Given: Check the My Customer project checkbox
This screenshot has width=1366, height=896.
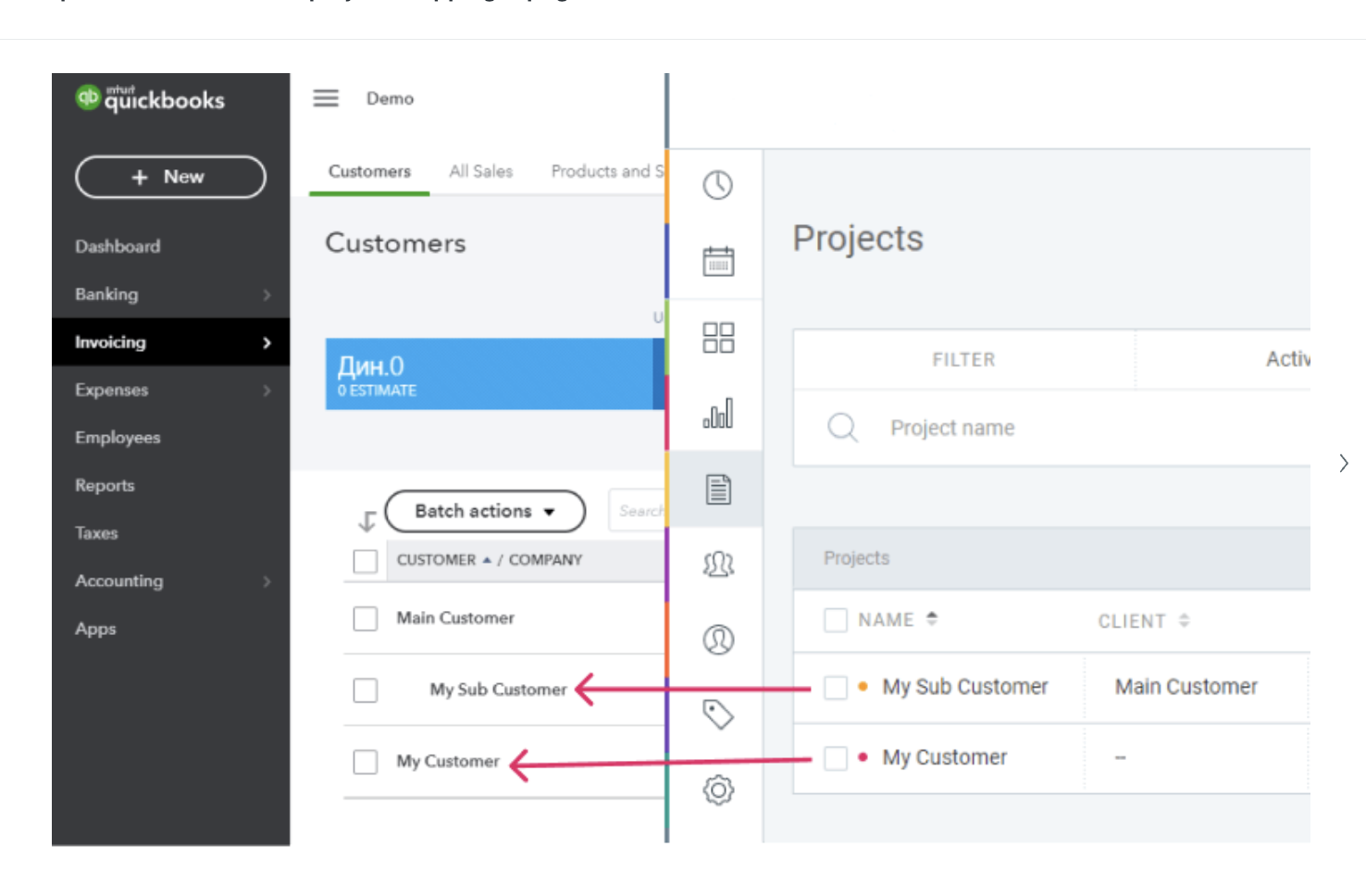Looking at the screenshot, I should click(836, 758).
